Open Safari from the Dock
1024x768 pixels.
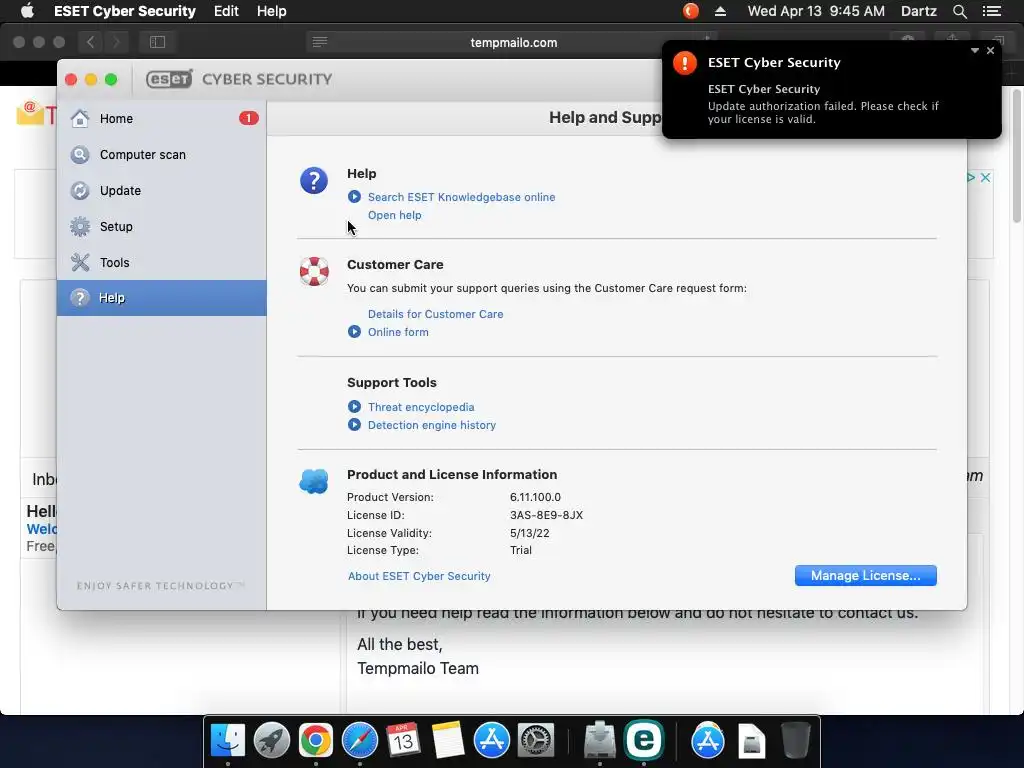359,741
